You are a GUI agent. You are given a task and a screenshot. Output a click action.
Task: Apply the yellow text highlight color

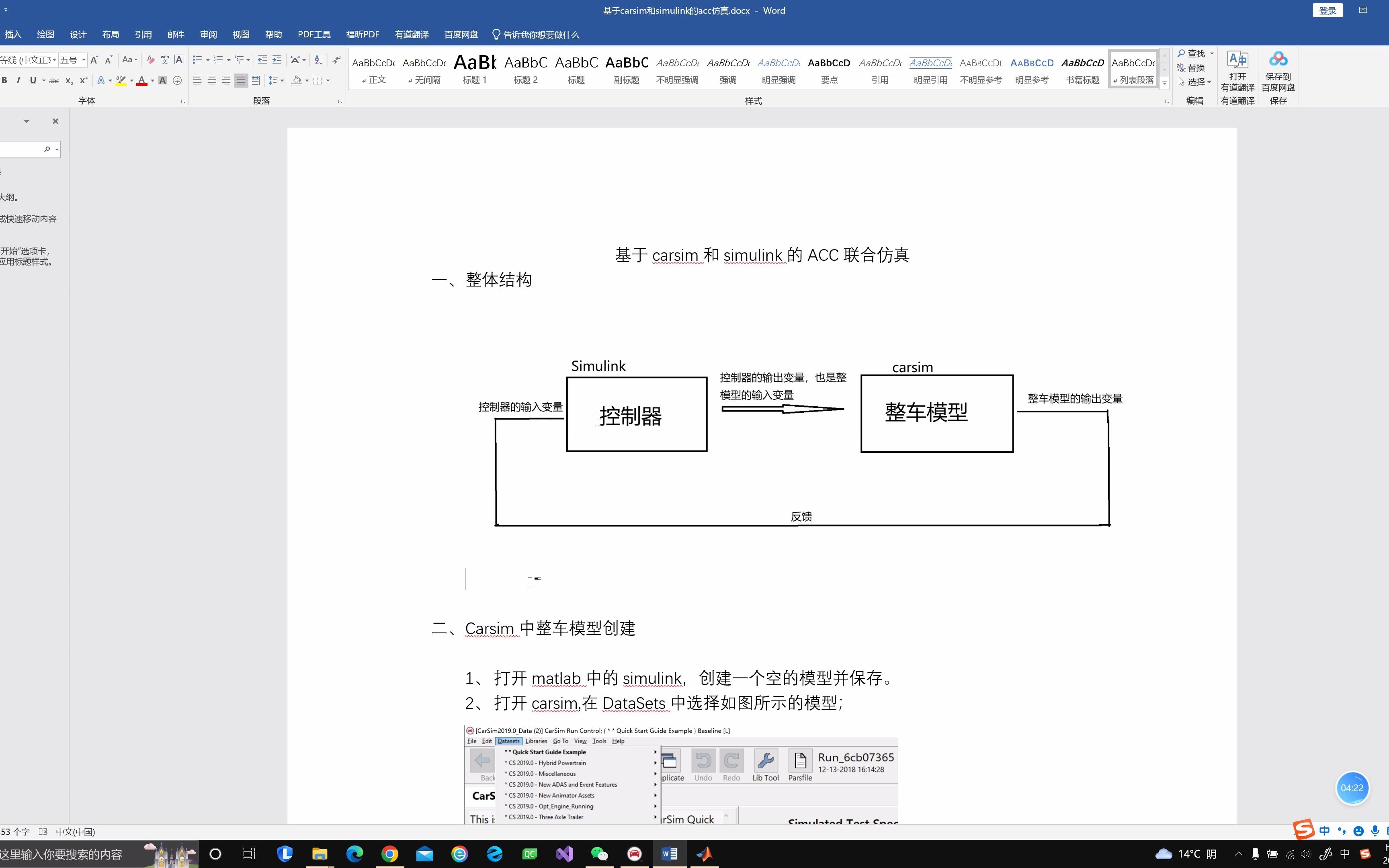[121, 80]
